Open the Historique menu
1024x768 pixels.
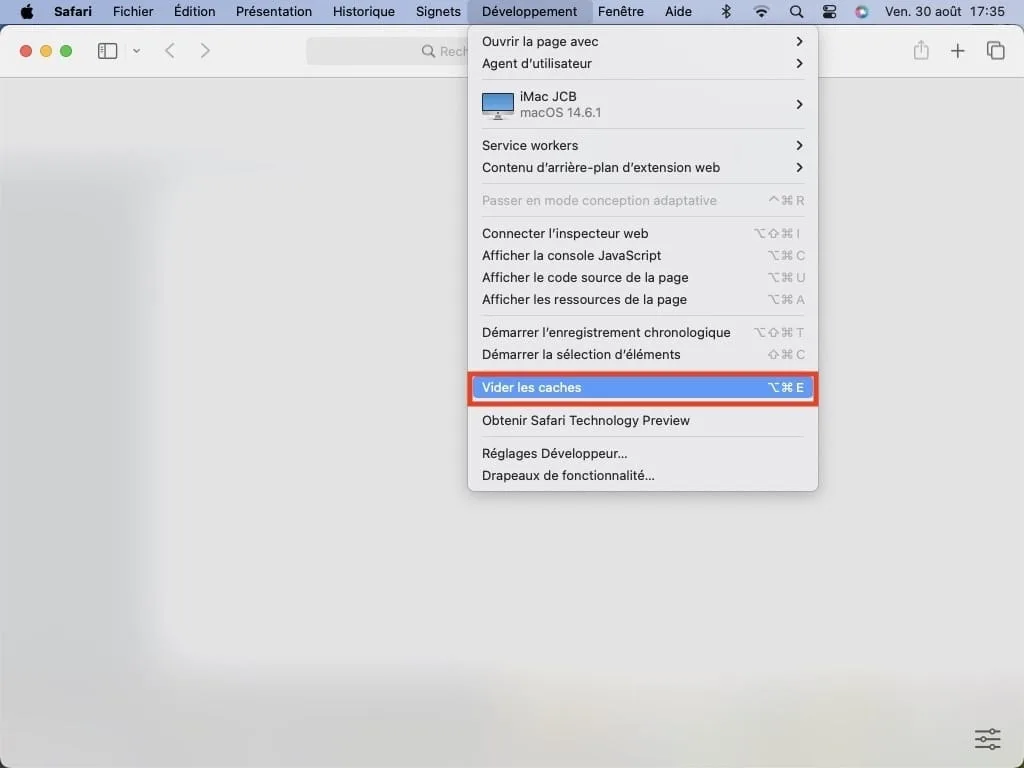point(363,11)
